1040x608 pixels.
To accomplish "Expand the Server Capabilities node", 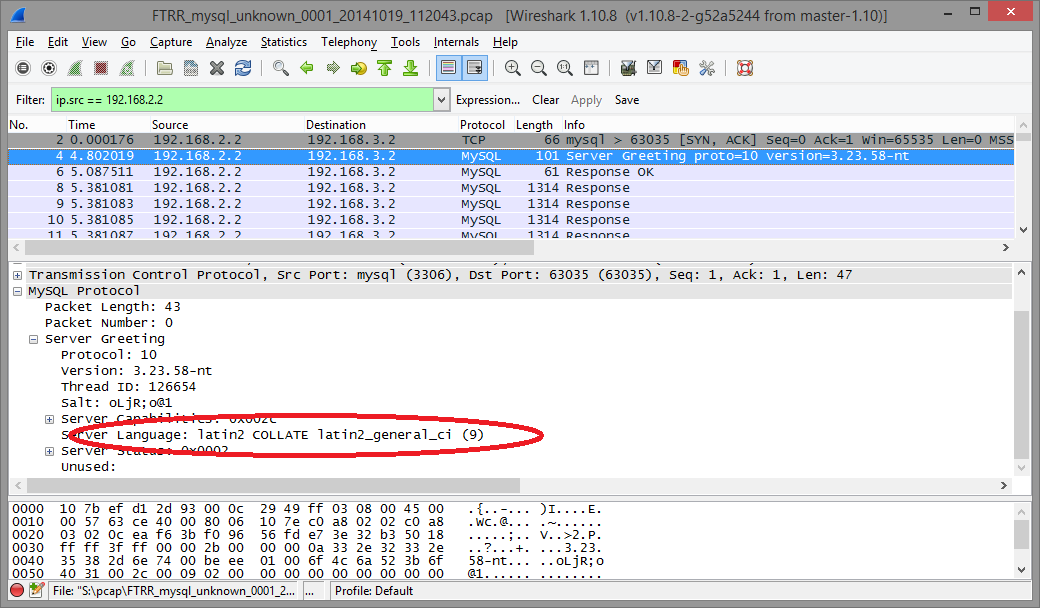I will [x=50, y=419].
